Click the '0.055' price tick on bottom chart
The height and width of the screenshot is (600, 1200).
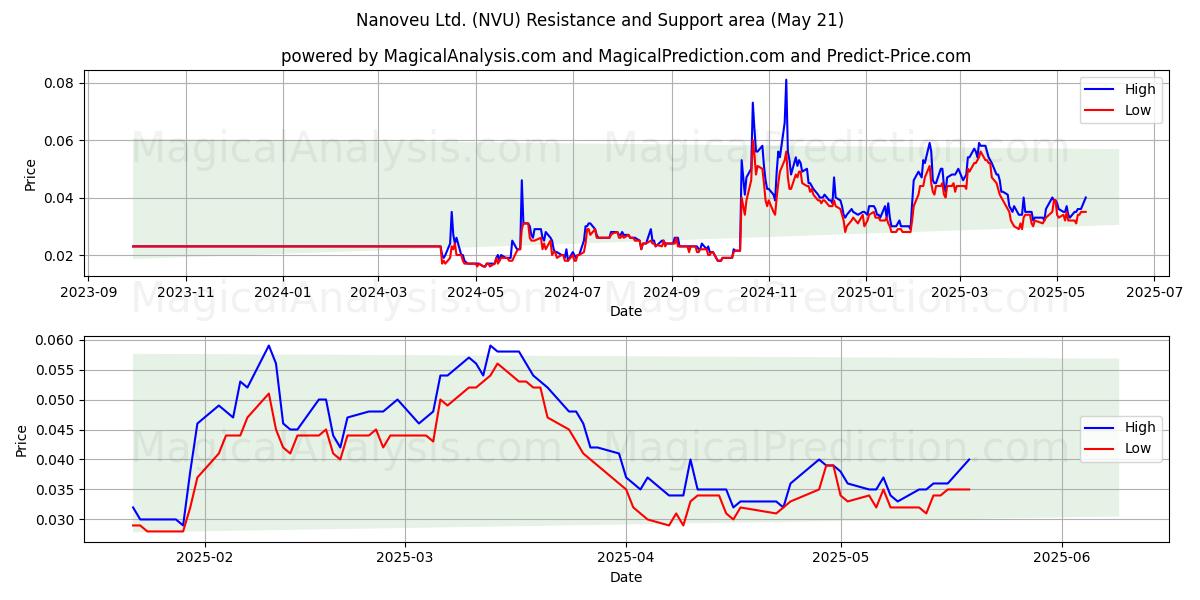coord(57,370)
